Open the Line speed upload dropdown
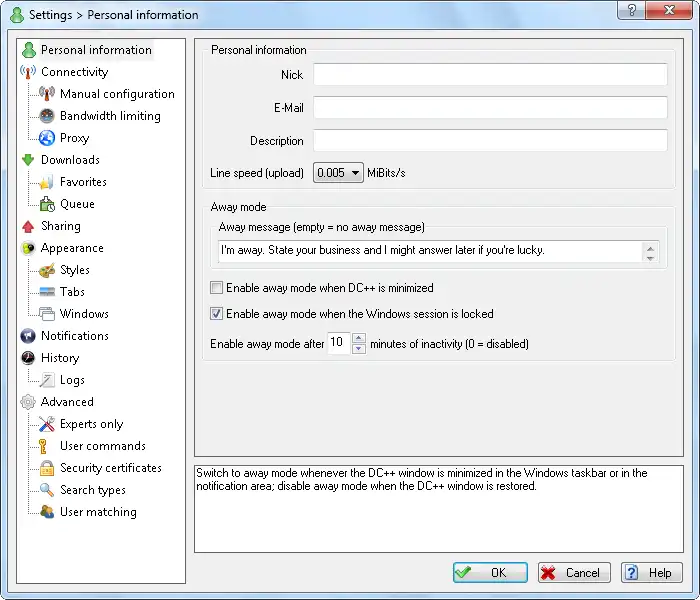Viewport: 700px width, 600px height. tap(338, 172)
